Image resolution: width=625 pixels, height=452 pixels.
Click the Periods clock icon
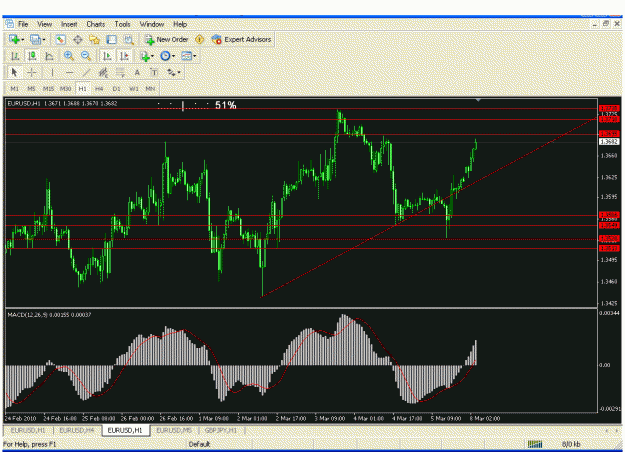(x=165, y=56)
